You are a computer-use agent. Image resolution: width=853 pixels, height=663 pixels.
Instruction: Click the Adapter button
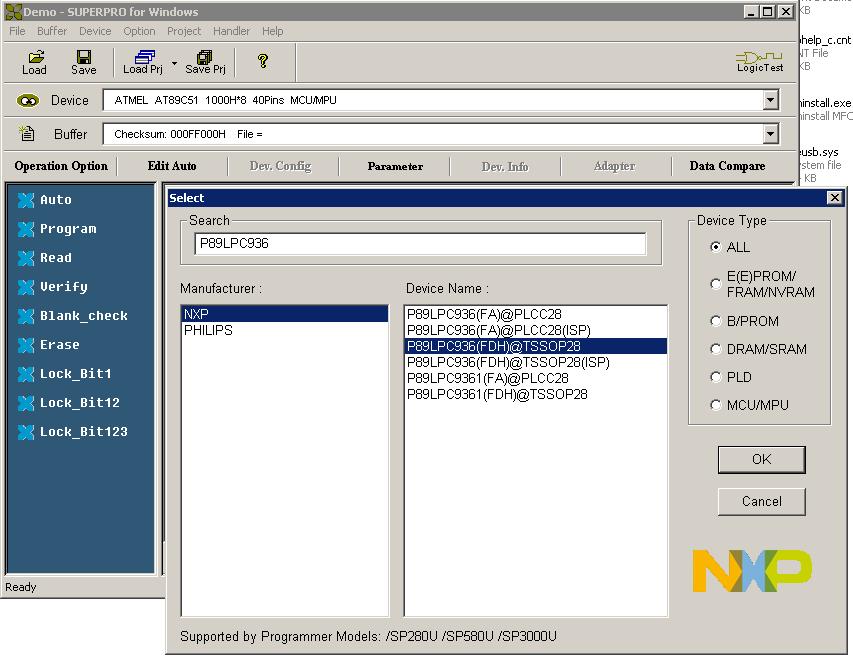click(x=615, y=166)
